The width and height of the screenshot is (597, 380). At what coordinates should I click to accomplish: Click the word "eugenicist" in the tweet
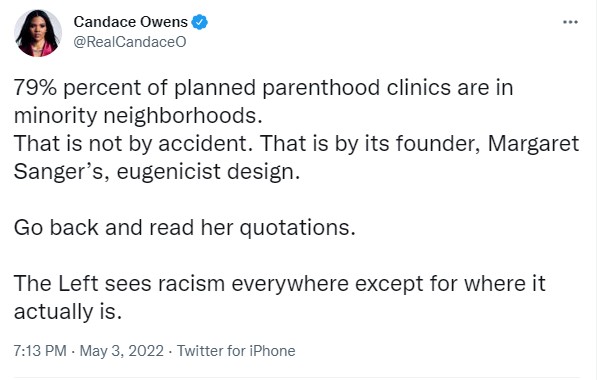[x=168, y=172]
